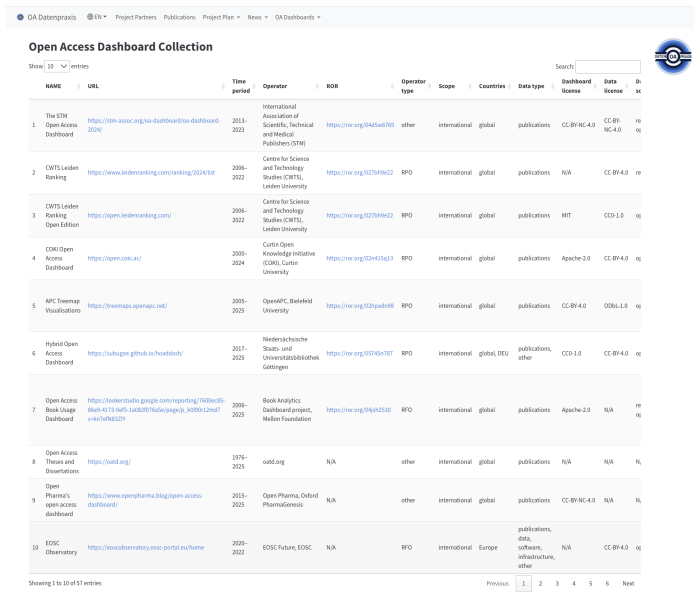
Task: Expand the OA Dashboards menu
Action: [x=297, y=17]
